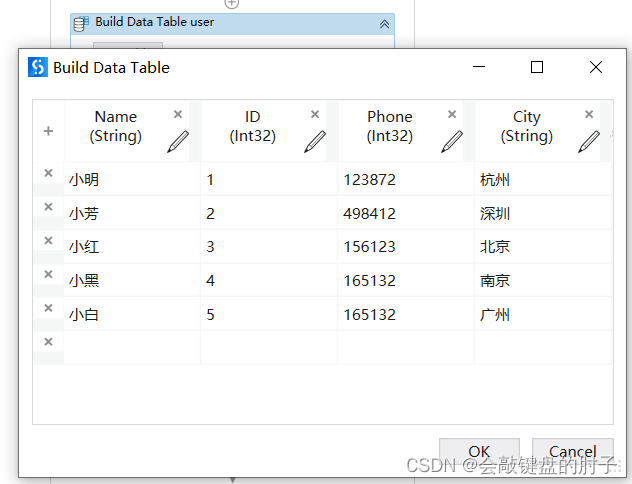632x484 pixels.
Task: Minimize the Build Data Table dialog
Action: pos(479,67)
